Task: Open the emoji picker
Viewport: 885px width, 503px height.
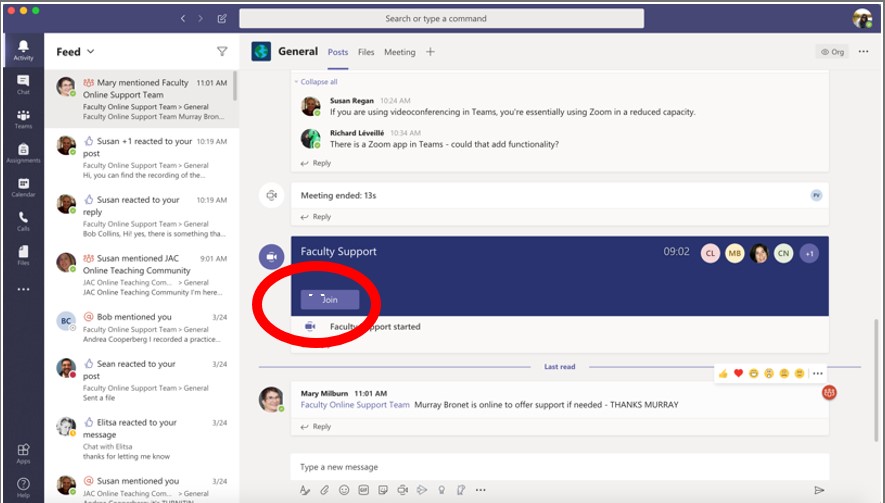Action: tap(344, 490)
